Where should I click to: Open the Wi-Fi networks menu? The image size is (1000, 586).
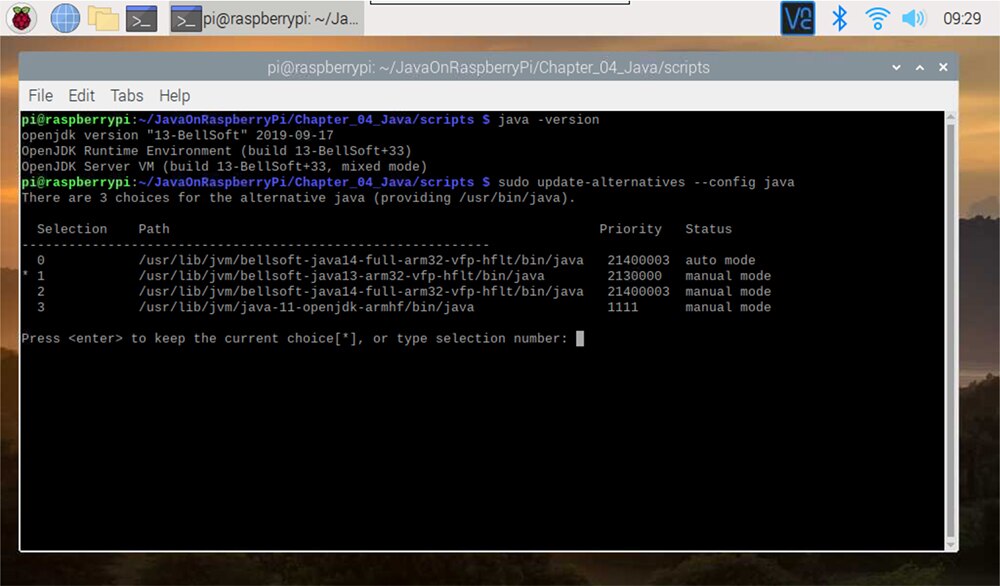coord(877,18)
